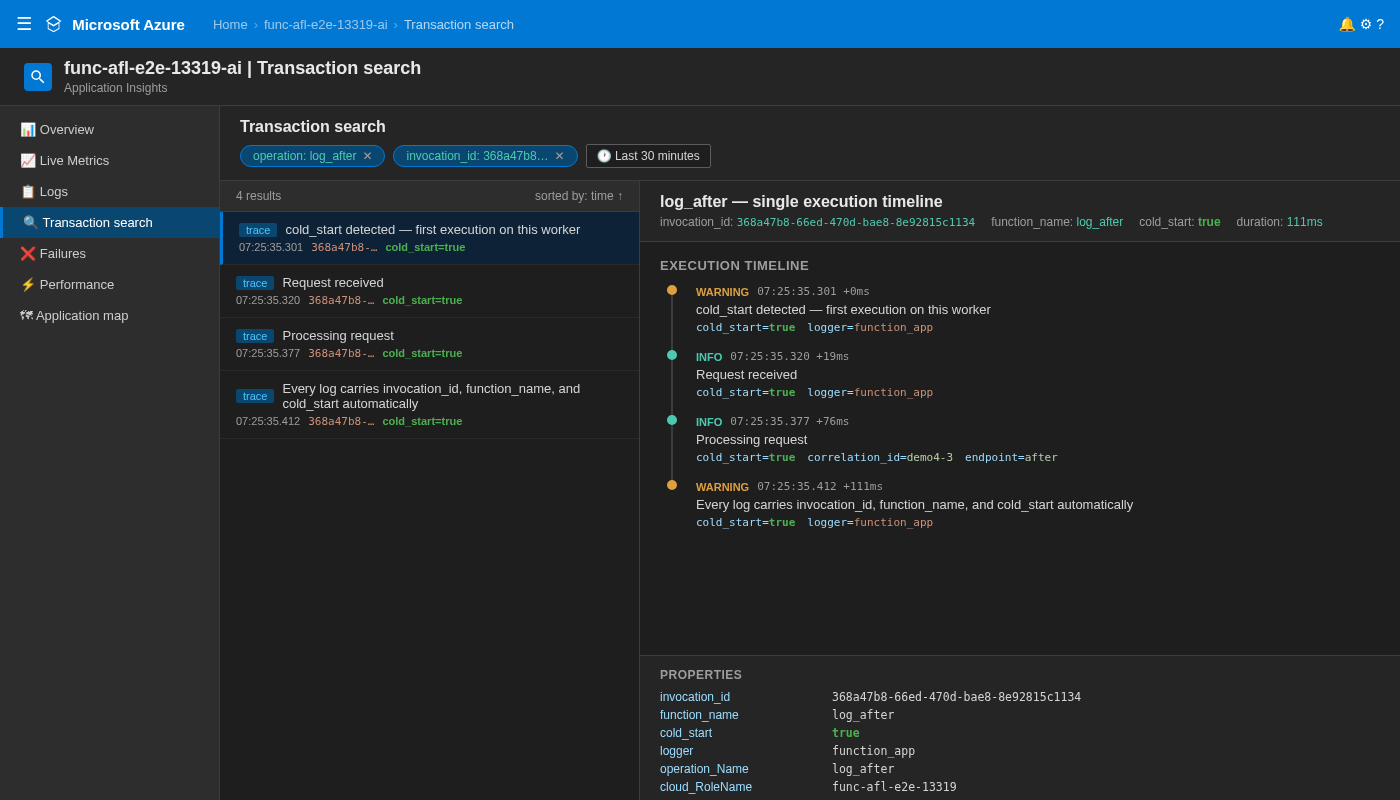Open the hamburger portal menu
This screenshot has height=800, width=1400.
tap(24, 24)
